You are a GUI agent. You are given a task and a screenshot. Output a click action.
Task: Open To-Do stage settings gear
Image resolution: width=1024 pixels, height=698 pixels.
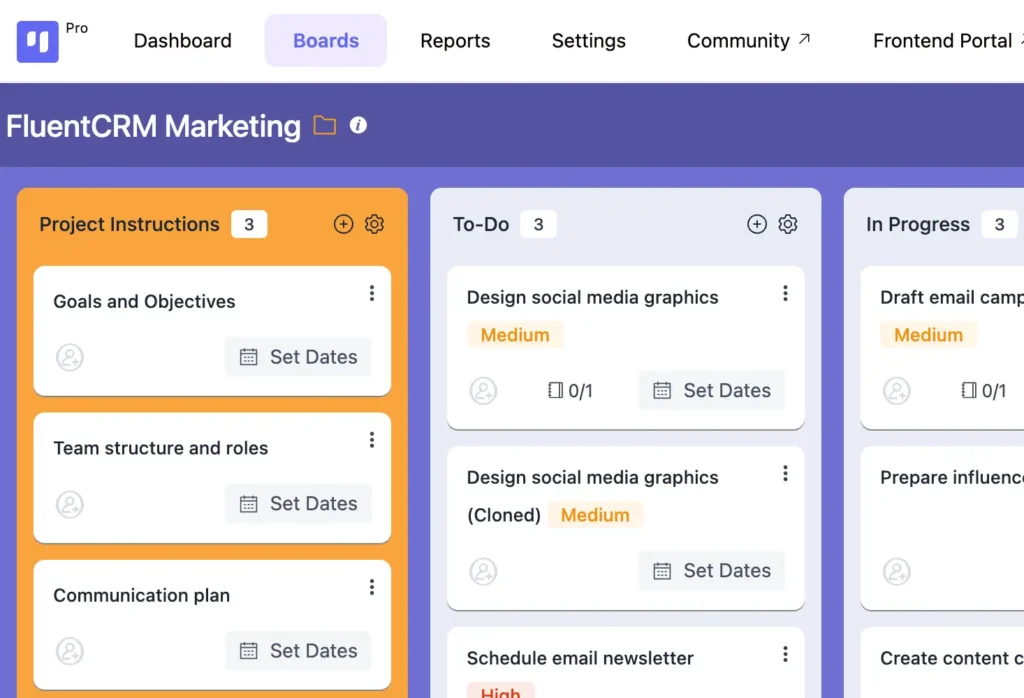point(788,224)
